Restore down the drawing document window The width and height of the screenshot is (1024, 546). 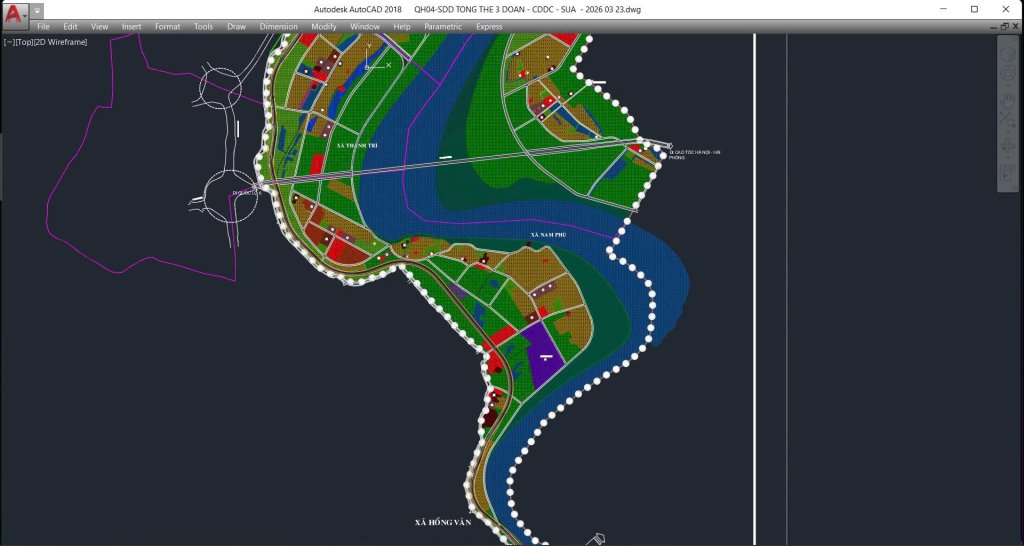pyautogui.click(x=1004, y=27)
